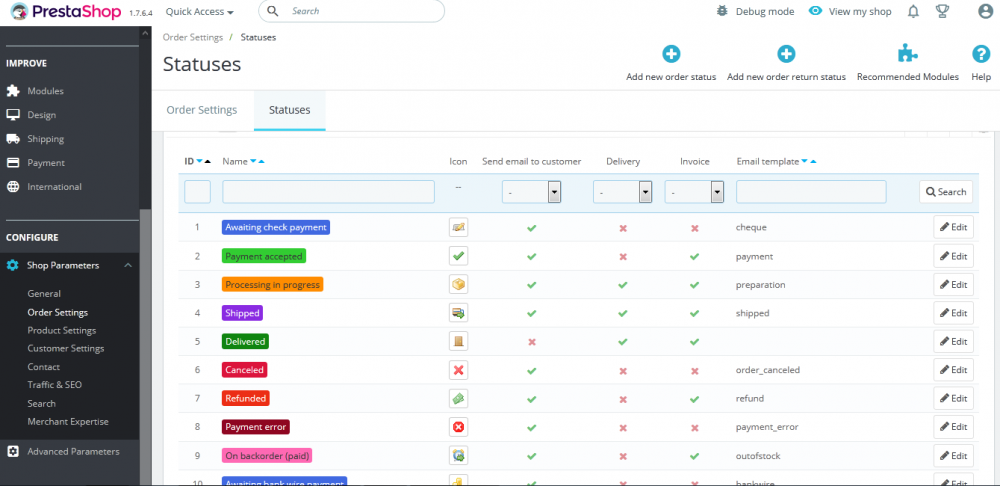Collapse the Shop Parameters menu chevron
The height and width of the screenshot is (486, 1000).
128,265
